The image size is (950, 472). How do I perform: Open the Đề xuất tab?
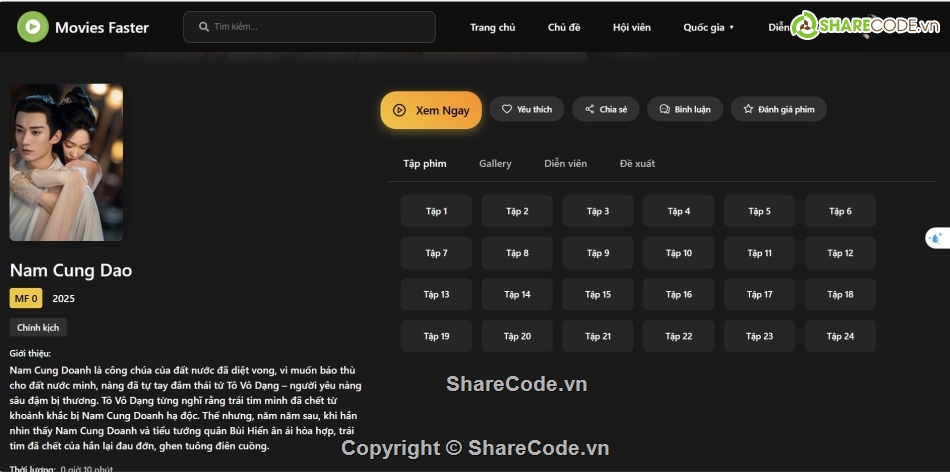637,163
